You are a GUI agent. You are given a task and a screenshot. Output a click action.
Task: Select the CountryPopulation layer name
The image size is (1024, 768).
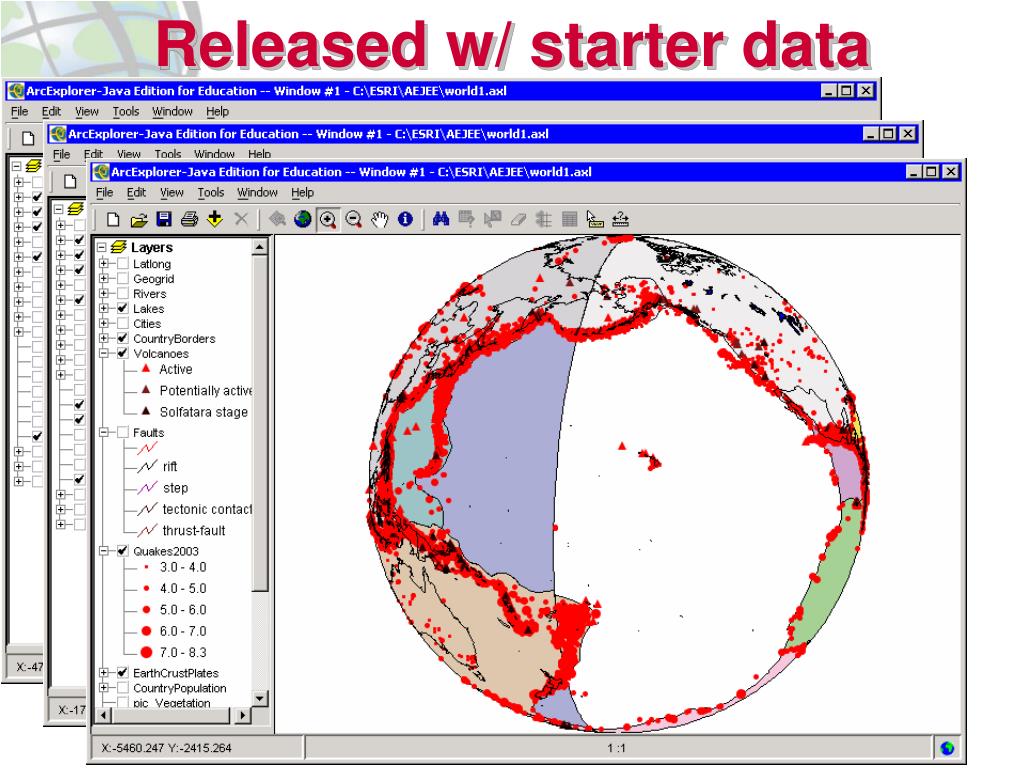tap(180, 688)
